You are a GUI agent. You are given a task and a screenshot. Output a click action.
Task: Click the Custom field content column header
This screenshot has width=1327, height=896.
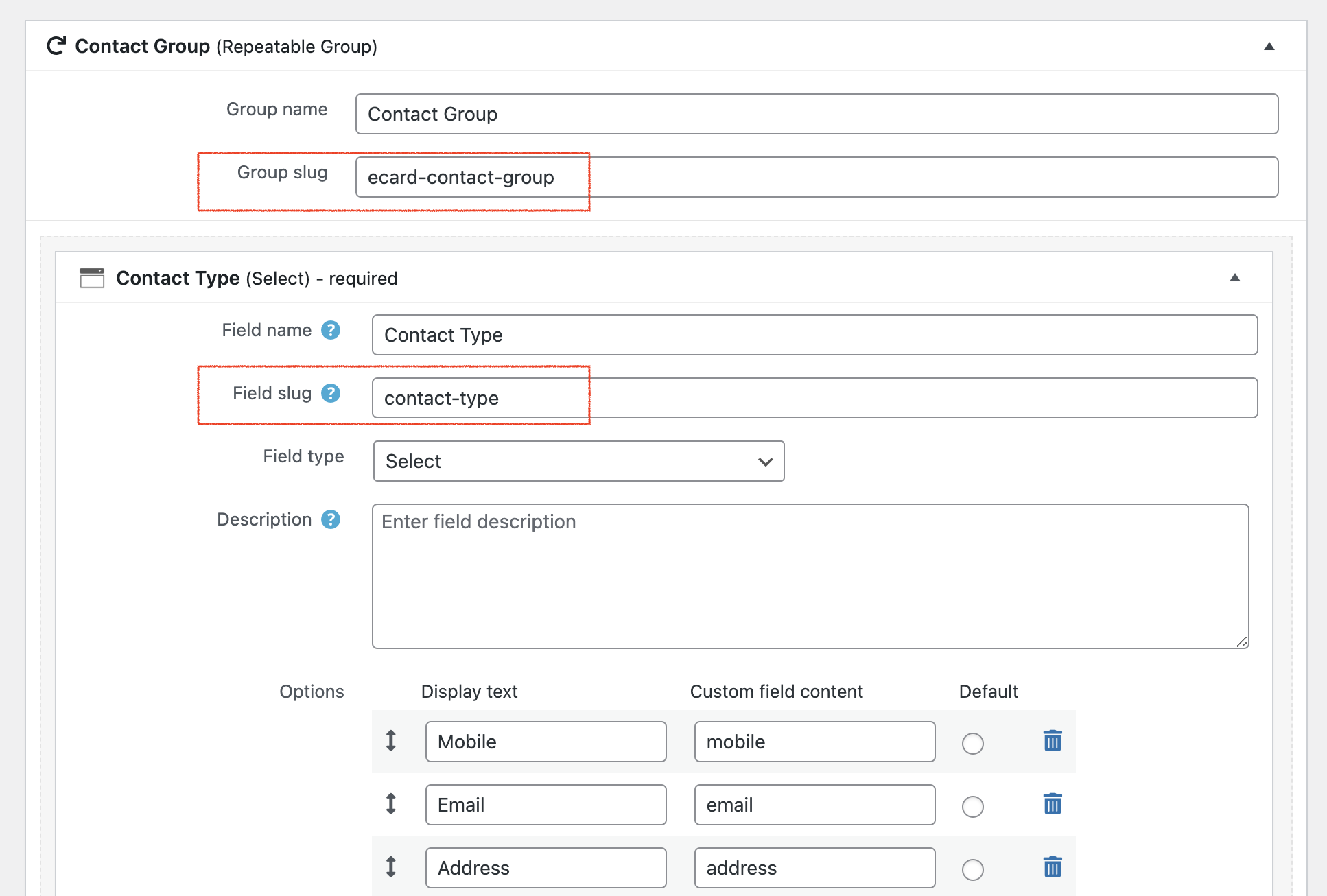point(776,692)
